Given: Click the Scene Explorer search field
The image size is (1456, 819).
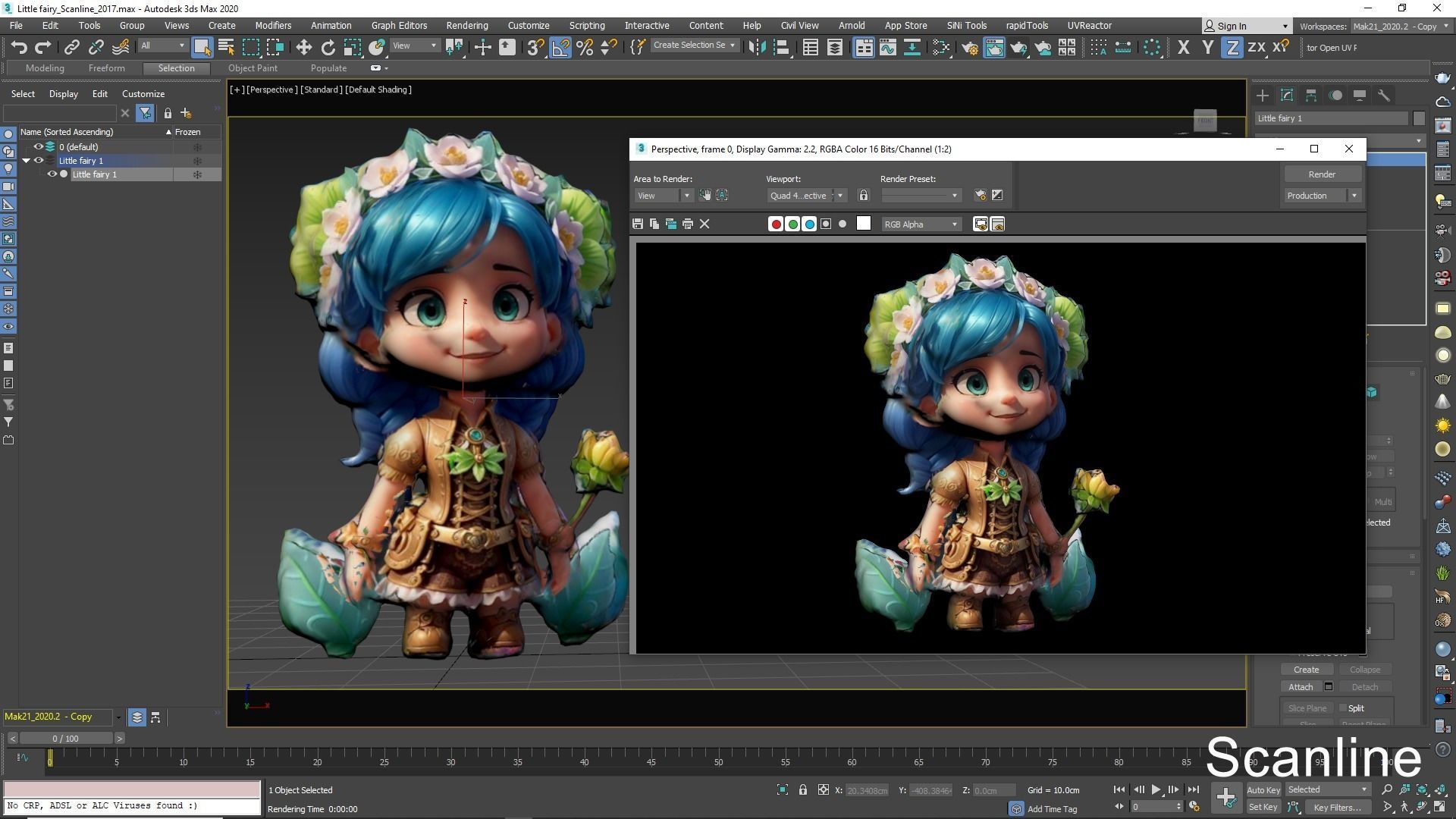Looking at the screenshot, I should pyautogui.click(x=59, y=113).
